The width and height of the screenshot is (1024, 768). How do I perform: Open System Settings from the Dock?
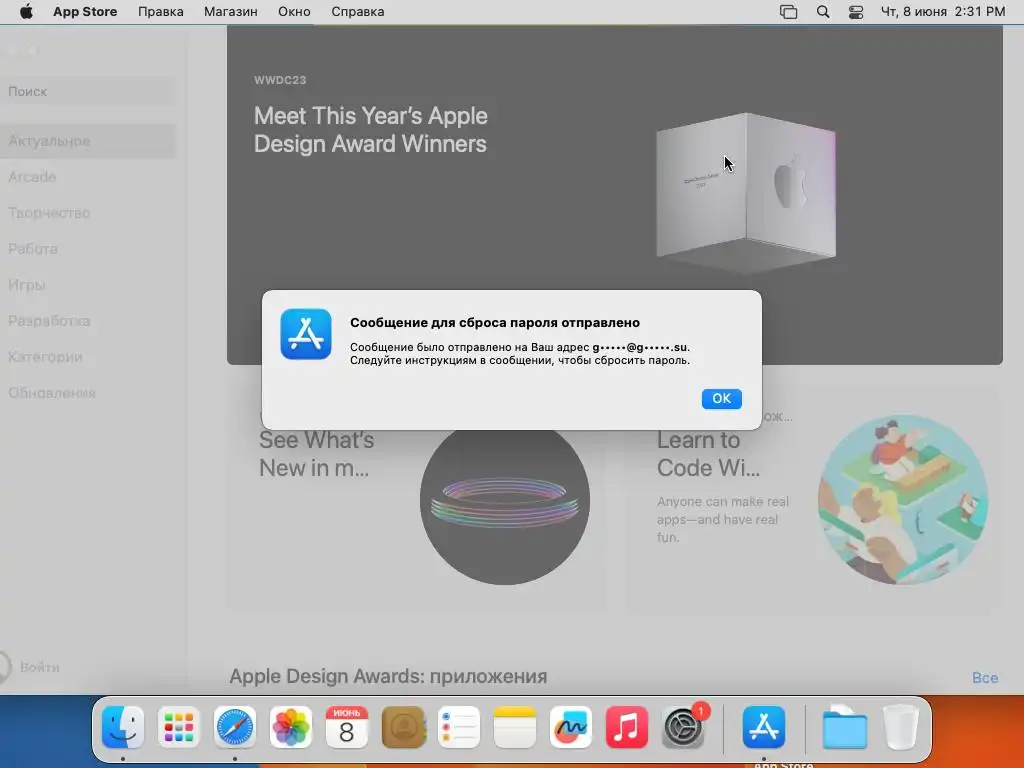683,727
